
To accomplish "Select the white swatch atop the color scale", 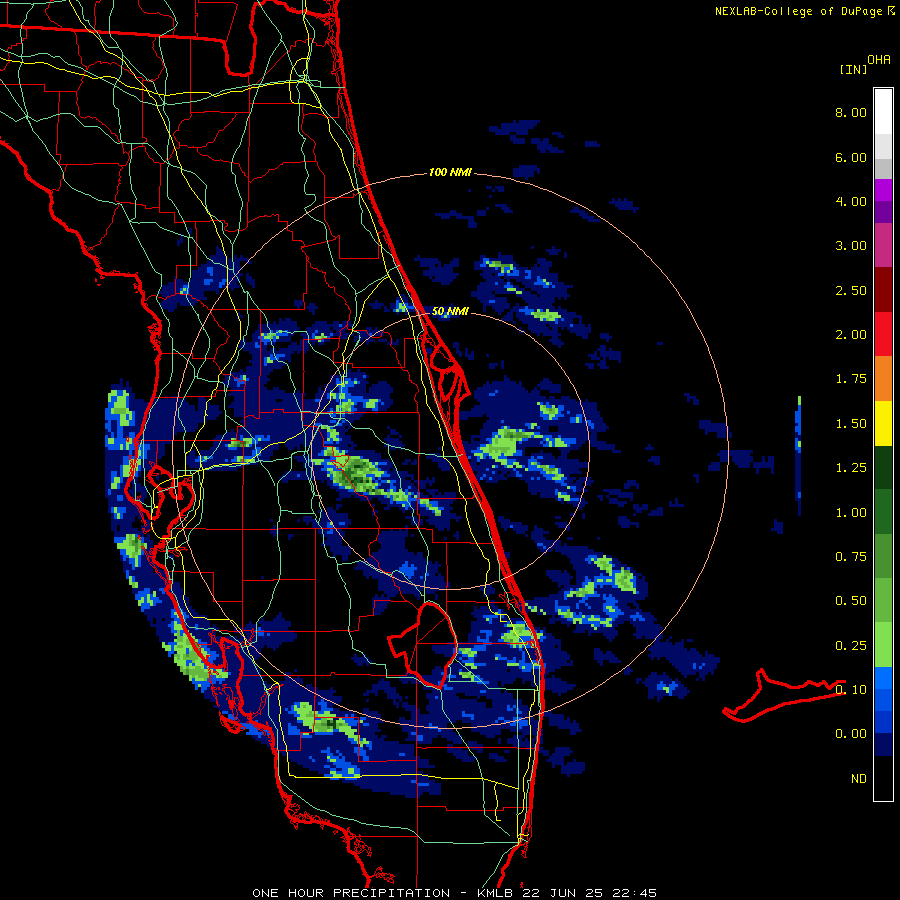I will 883,111.
